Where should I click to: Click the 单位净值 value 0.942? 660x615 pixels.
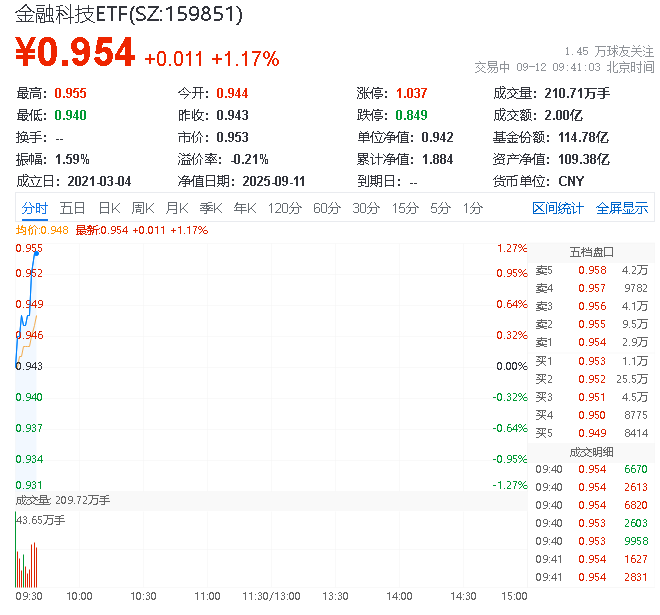[437, 138]
